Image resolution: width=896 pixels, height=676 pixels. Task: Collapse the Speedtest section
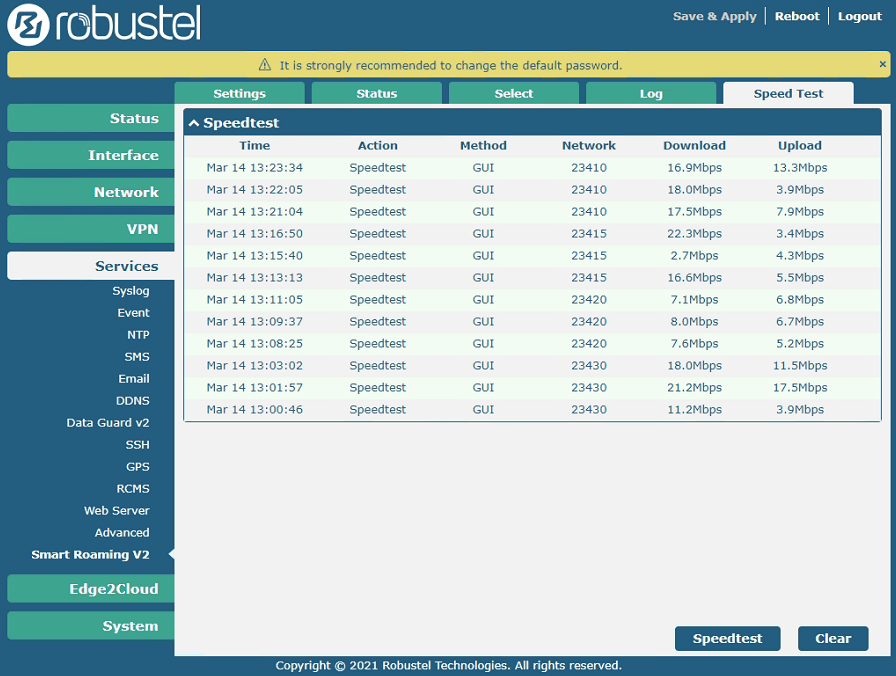tap(194, 123)
